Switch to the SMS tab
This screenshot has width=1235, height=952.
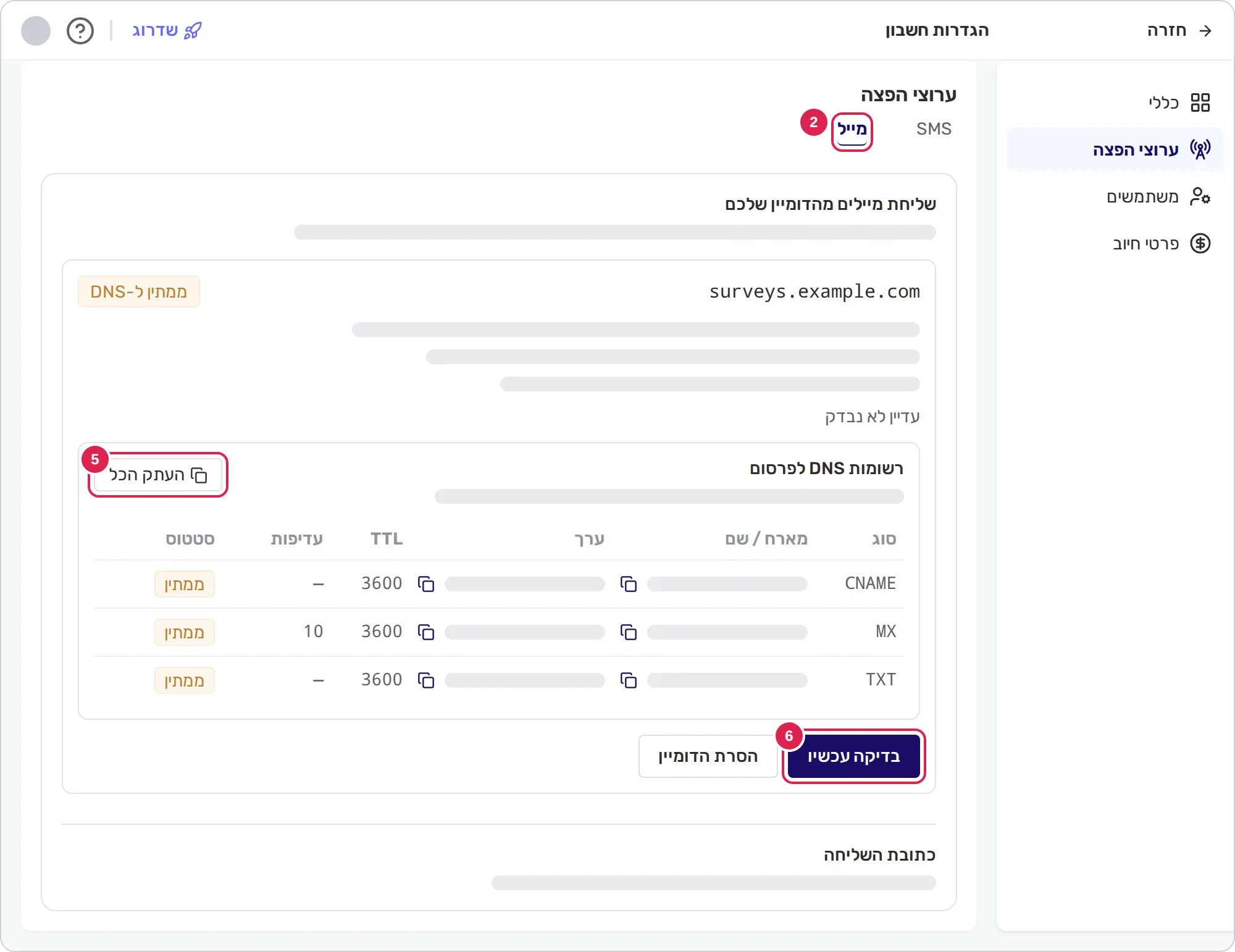coord(934,129)
